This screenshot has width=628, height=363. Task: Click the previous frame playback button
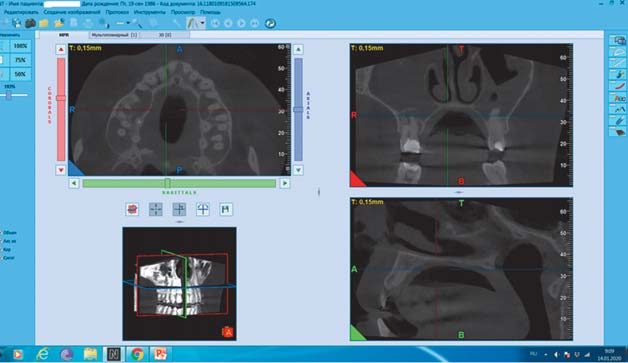pyautogui.click(x=228, y=23)
